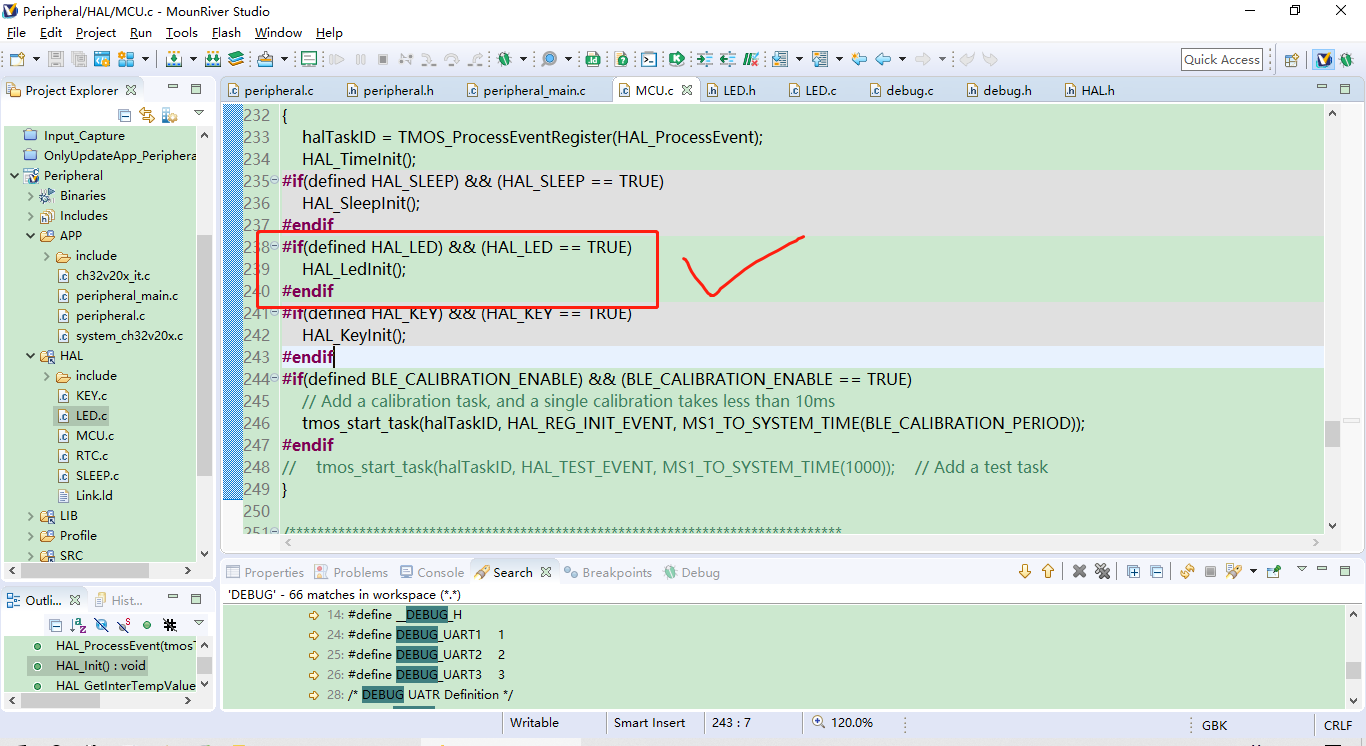The height and width of the screenshot is (746, 1366).
Task: Switch to the debug.c editor tab
Action: (909, 90)
